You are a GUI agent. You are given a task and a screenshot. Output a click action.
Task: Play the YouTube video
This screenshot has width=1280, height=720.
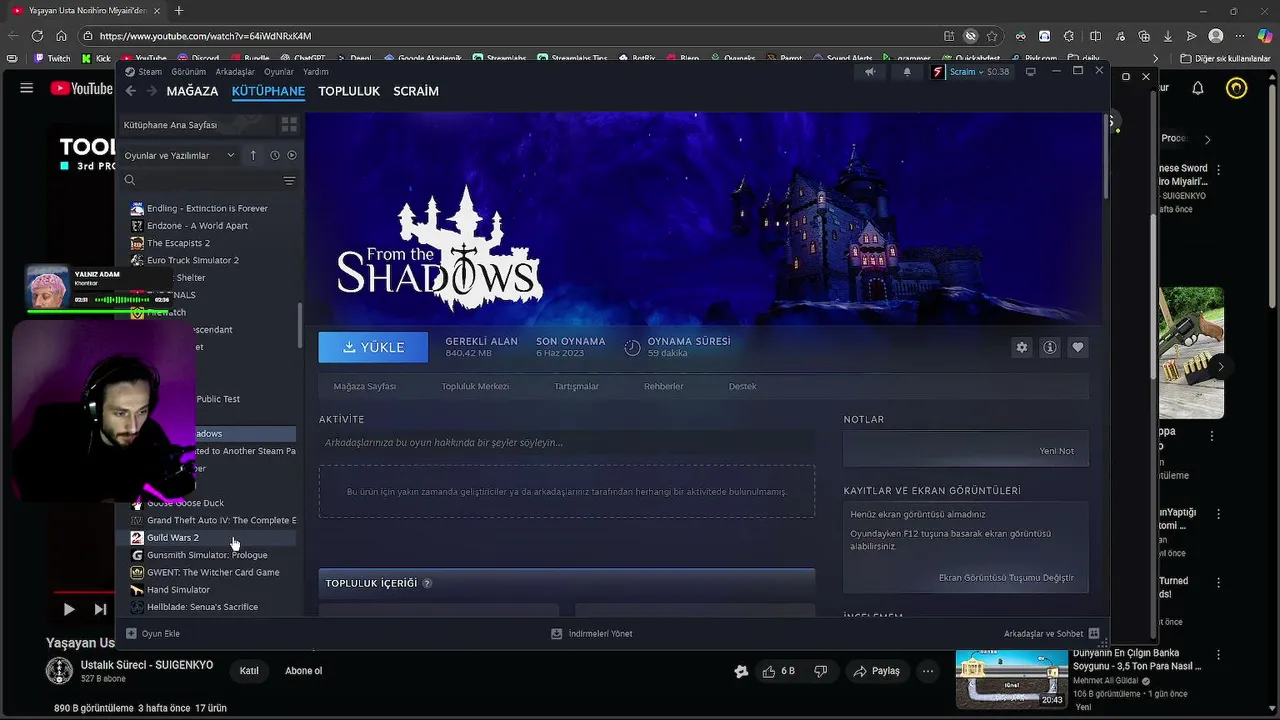[68, 609]
